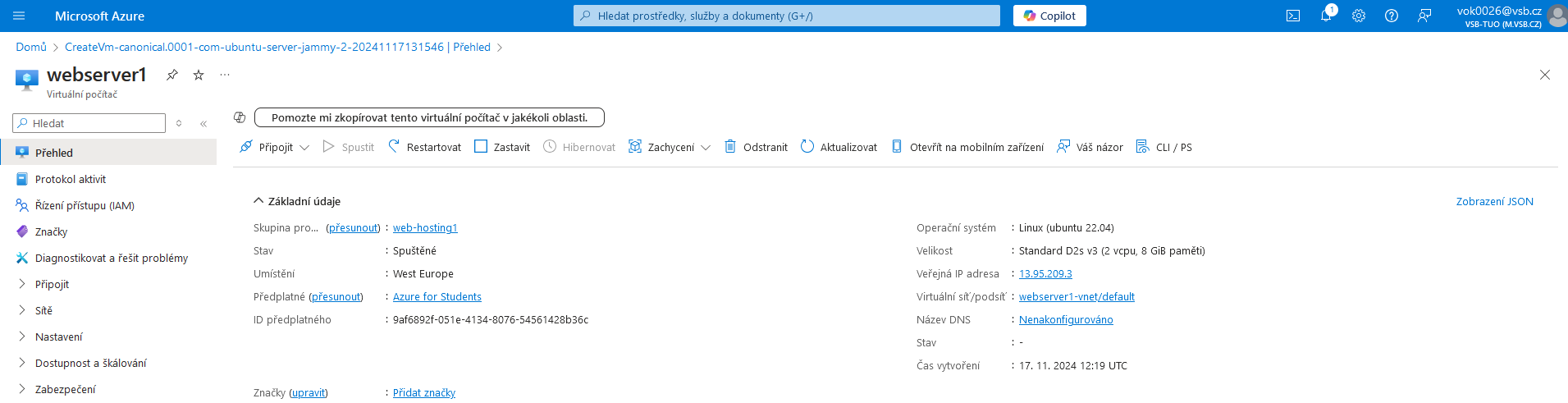
Task: Click the Spustit start button
Action: coord(349,147)
